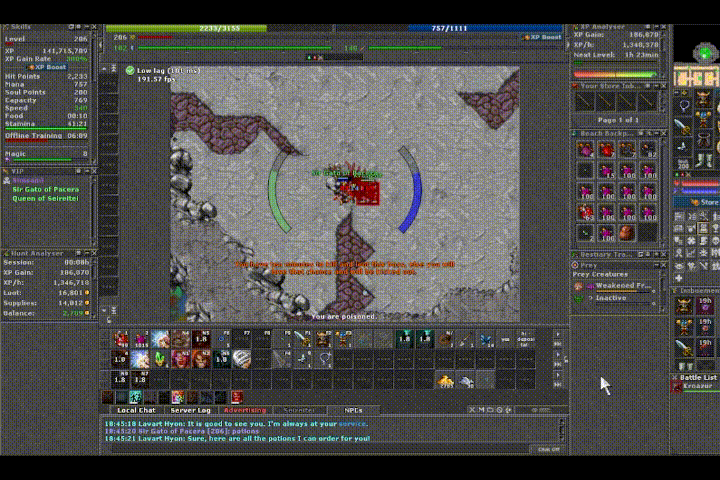Click the green health bar at top

click(x=219, y=28)
